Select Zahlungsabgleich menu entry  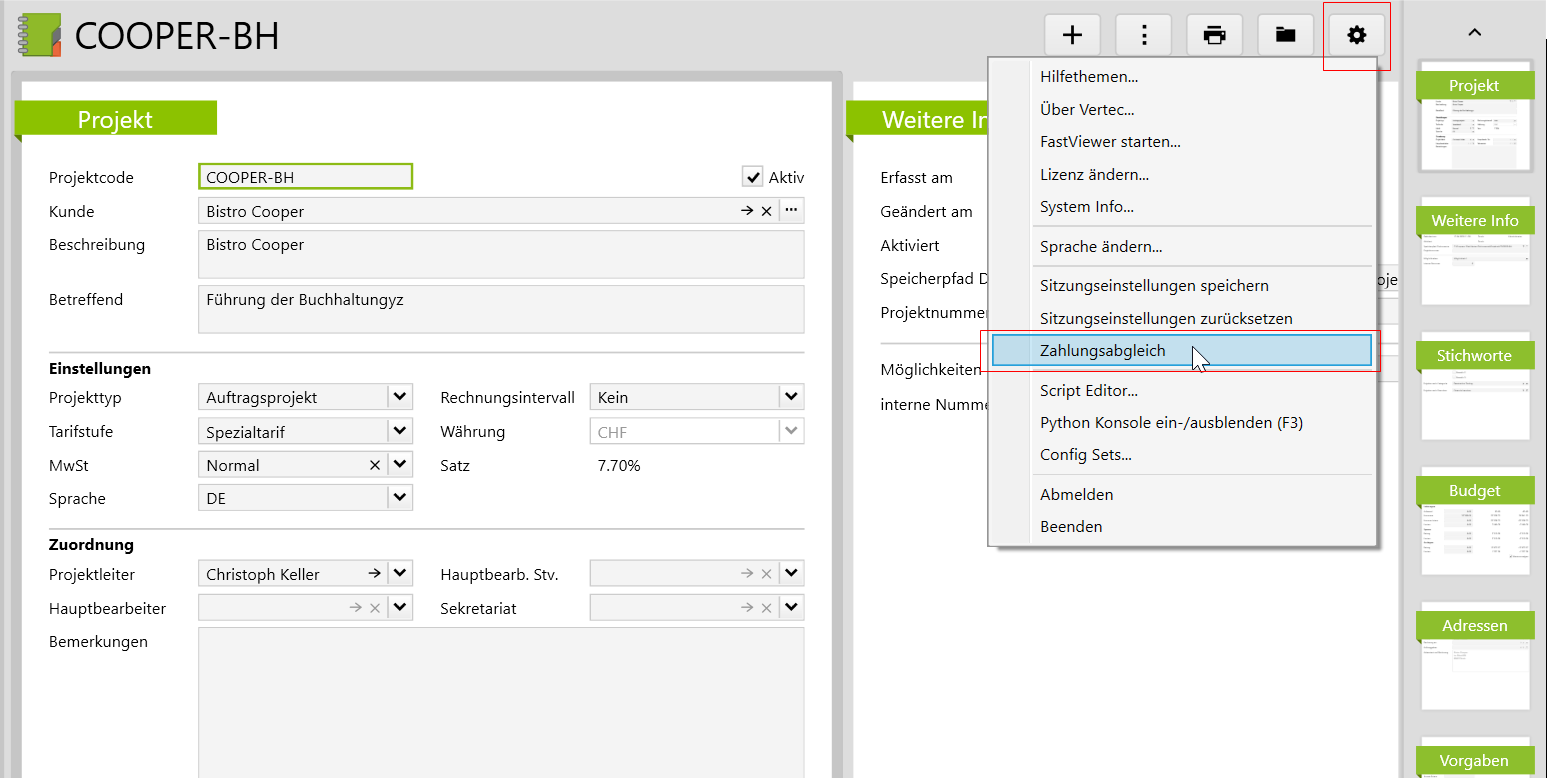pyautogui.click(x=1102, y=351)
